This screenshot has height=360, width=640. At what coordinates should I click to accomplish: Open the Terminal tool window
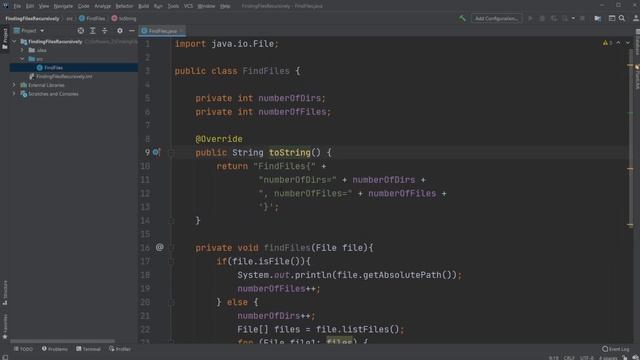(x=88, y=349)
